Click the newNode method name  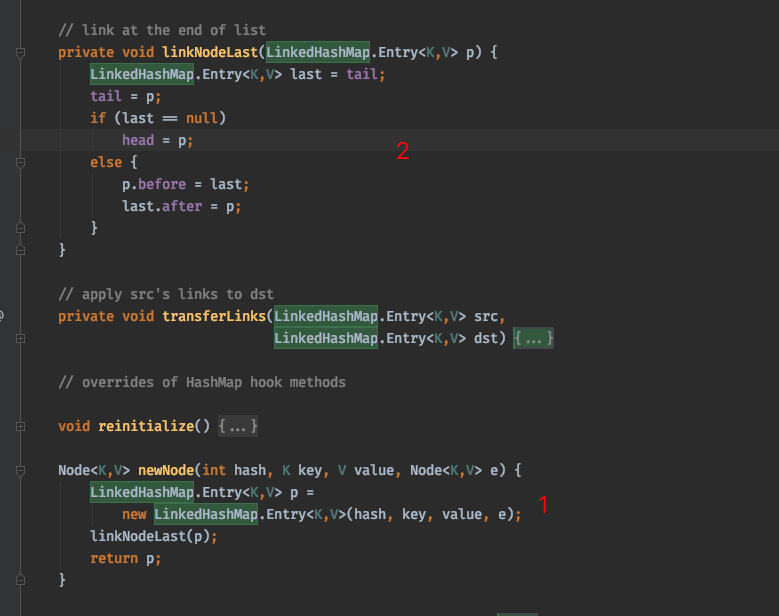(x=166, y=470)
